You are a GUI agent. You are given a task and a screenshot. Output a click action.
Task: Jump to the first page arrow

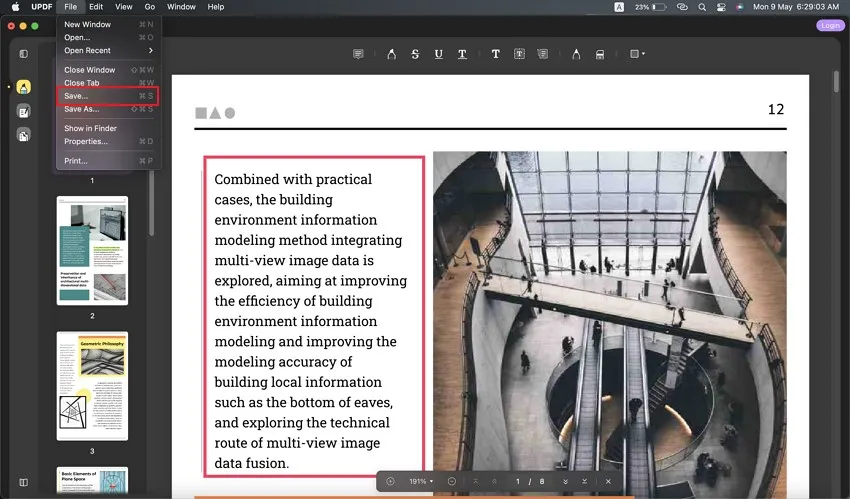click(475, 481)
